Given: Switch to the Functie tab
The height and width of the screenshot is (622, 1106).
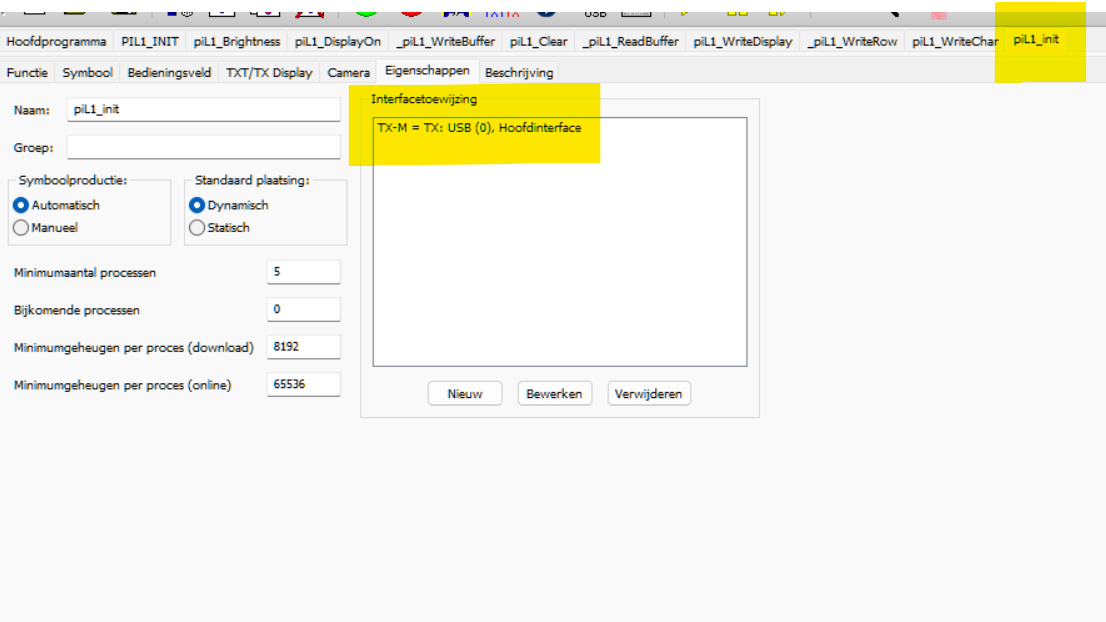Looking at the screenshot, I should tap(27, 73).
